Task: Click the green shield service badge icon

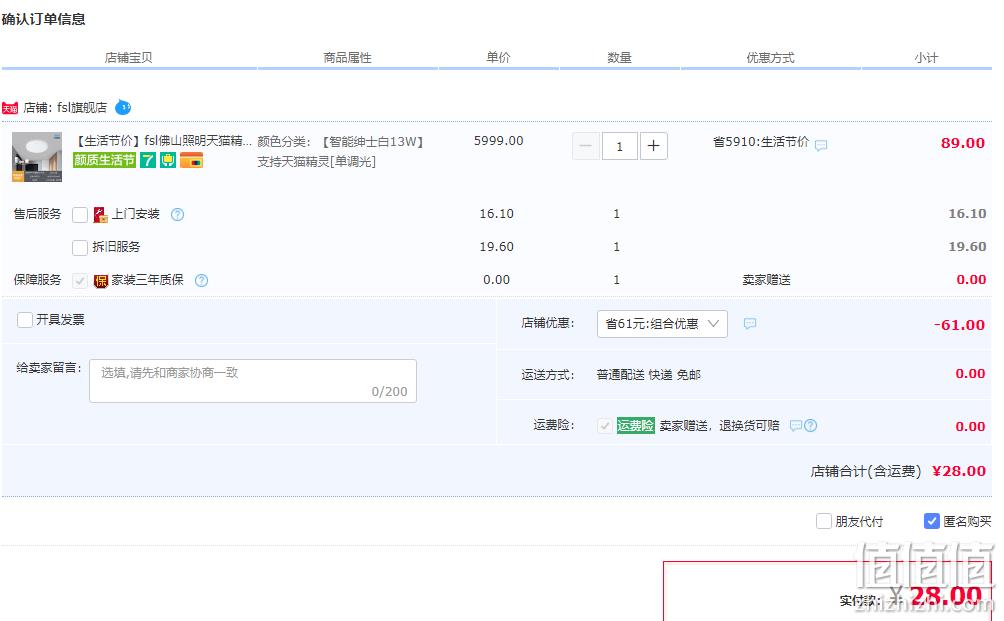Action: pos(168,160)
